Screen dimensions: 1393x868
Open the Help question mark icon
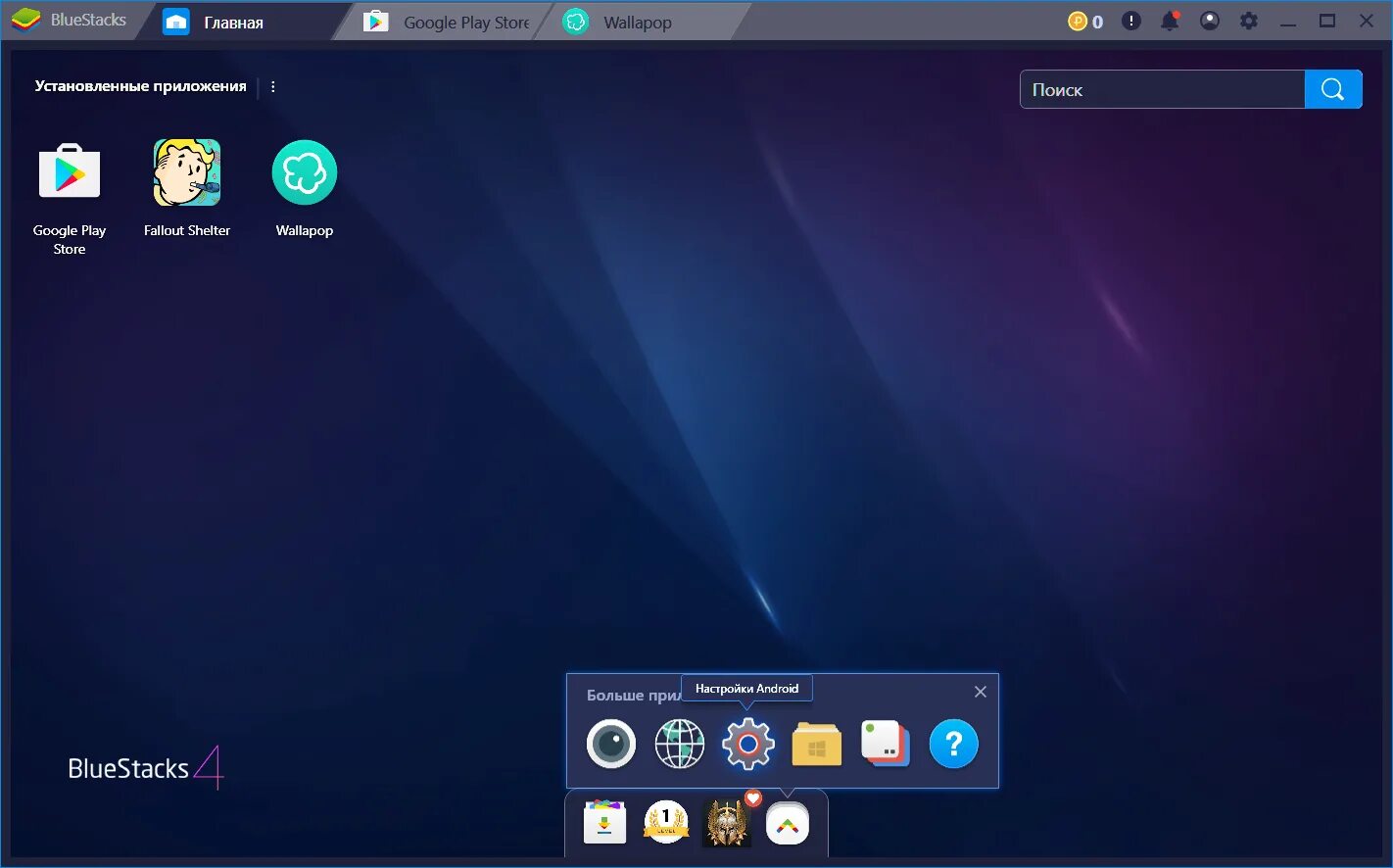[954, 745]
